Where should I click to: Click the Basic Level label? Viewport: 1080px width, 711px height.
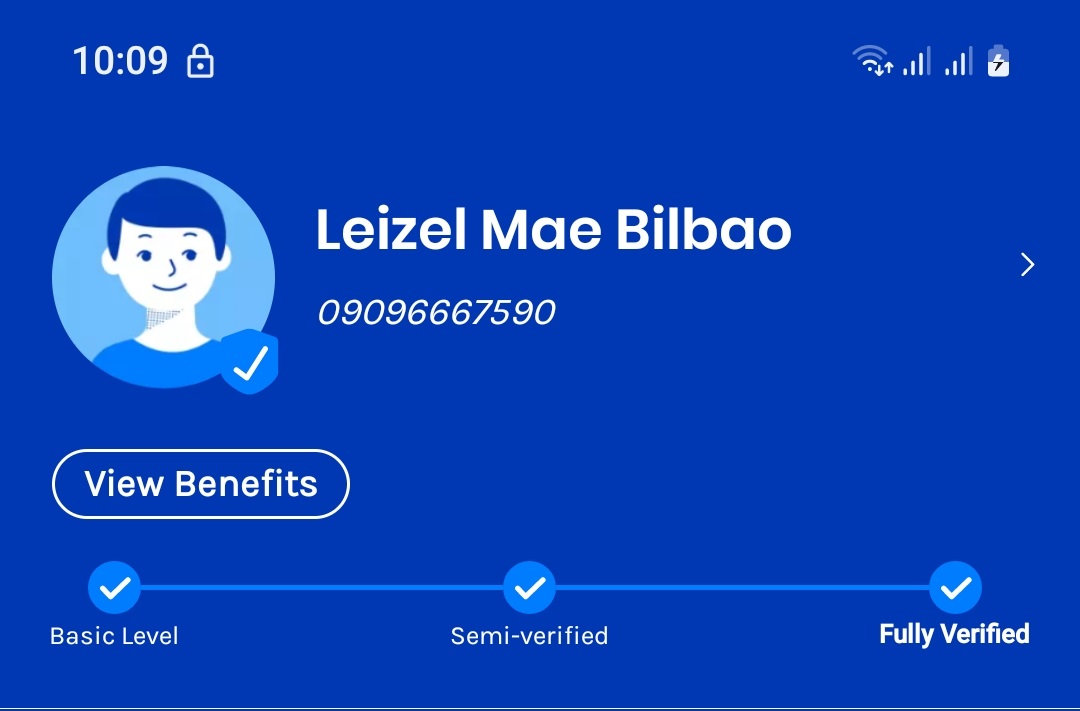pos(114,636)
